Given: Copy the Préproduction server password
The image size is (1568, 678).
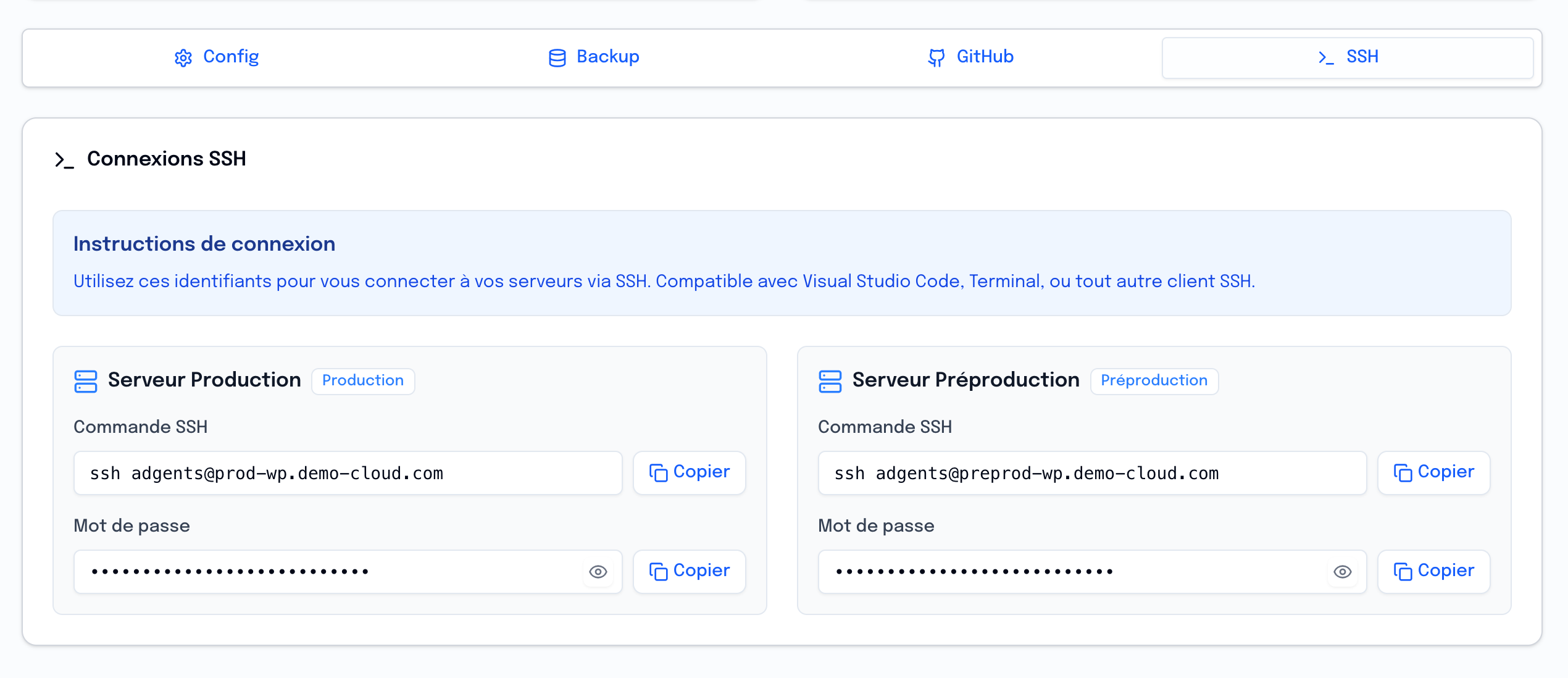Looking at the screenshot, I should pos(1433,571).
